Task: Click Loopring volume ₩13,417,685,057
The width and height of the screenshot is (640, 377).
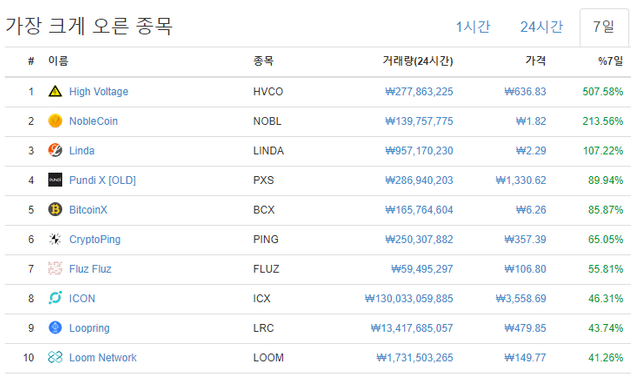Action: pyautogui.click(x=411, y=328)
